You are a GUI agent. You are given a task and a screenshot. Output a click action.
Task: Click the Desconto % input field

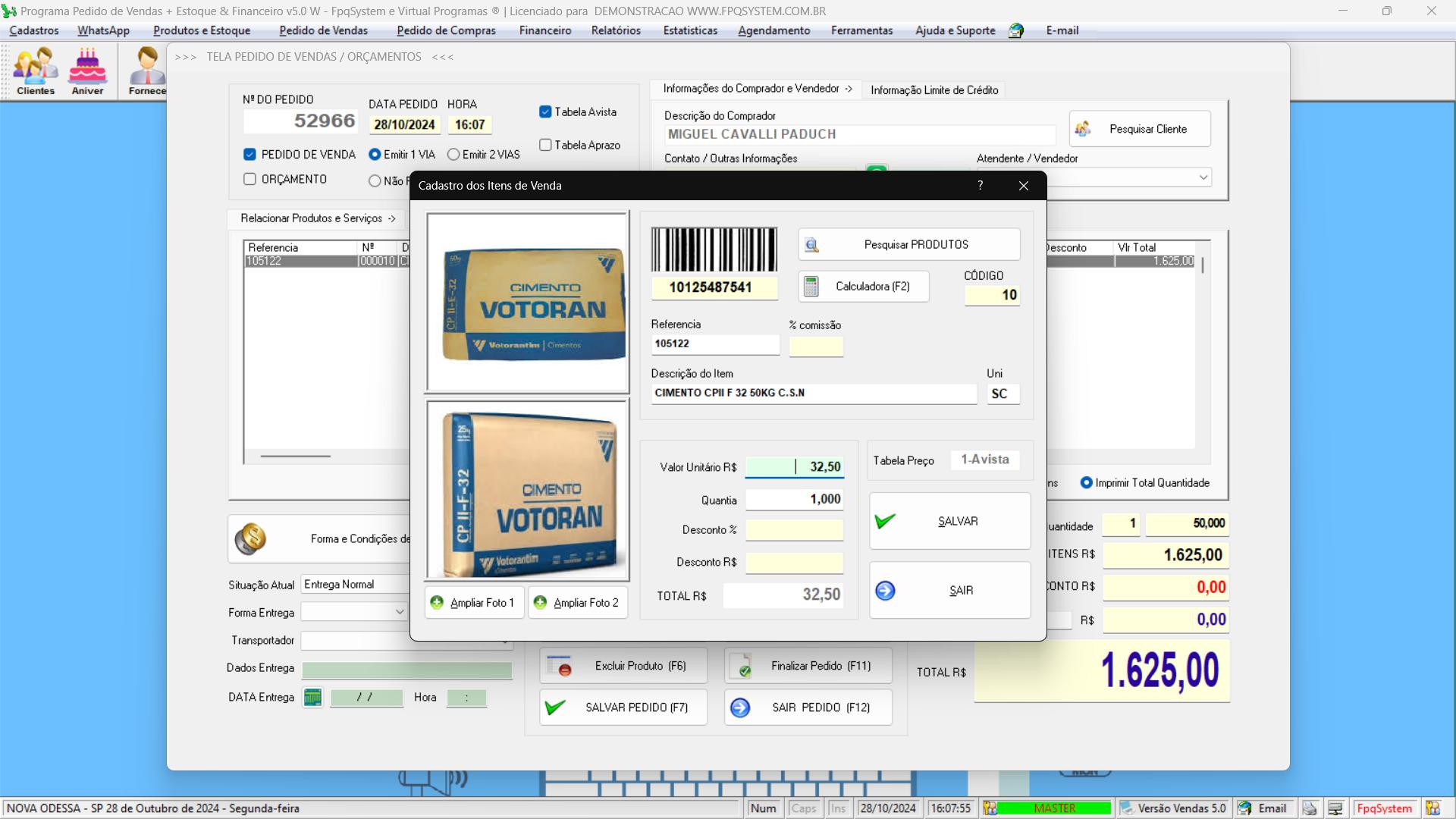[x=795, y=530]
